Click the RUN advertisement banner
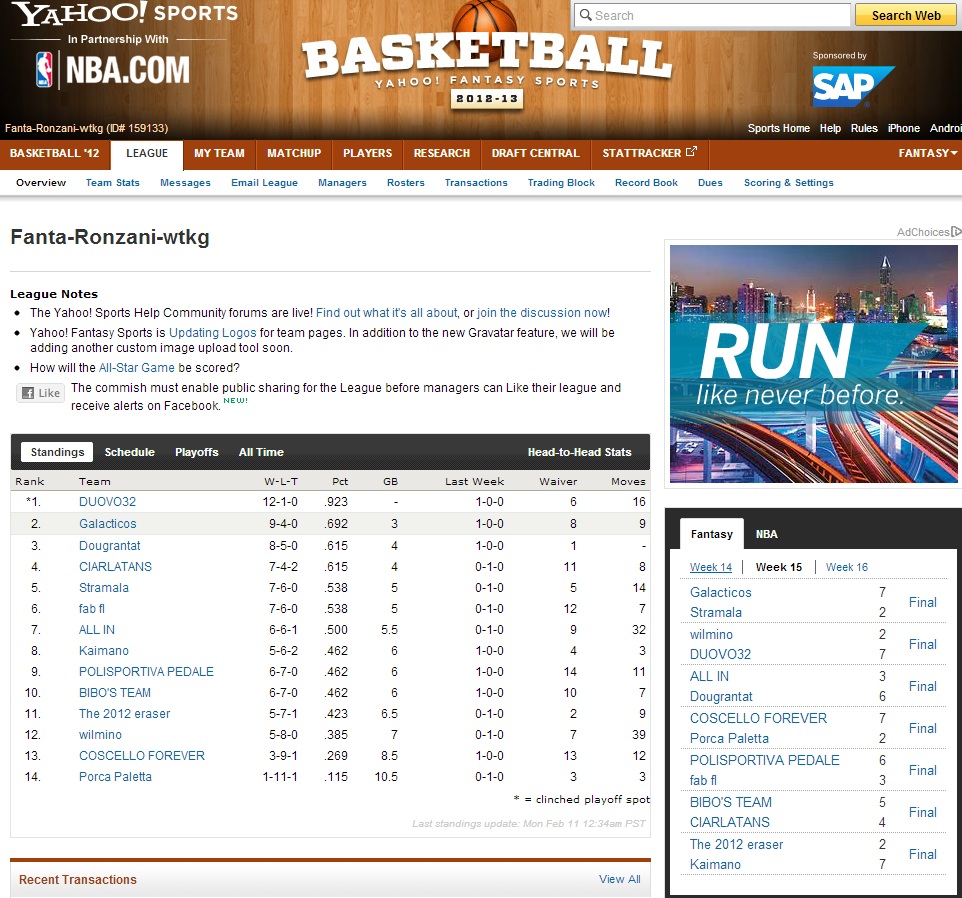Screen dimensions: 962x898 pos(812,365)
